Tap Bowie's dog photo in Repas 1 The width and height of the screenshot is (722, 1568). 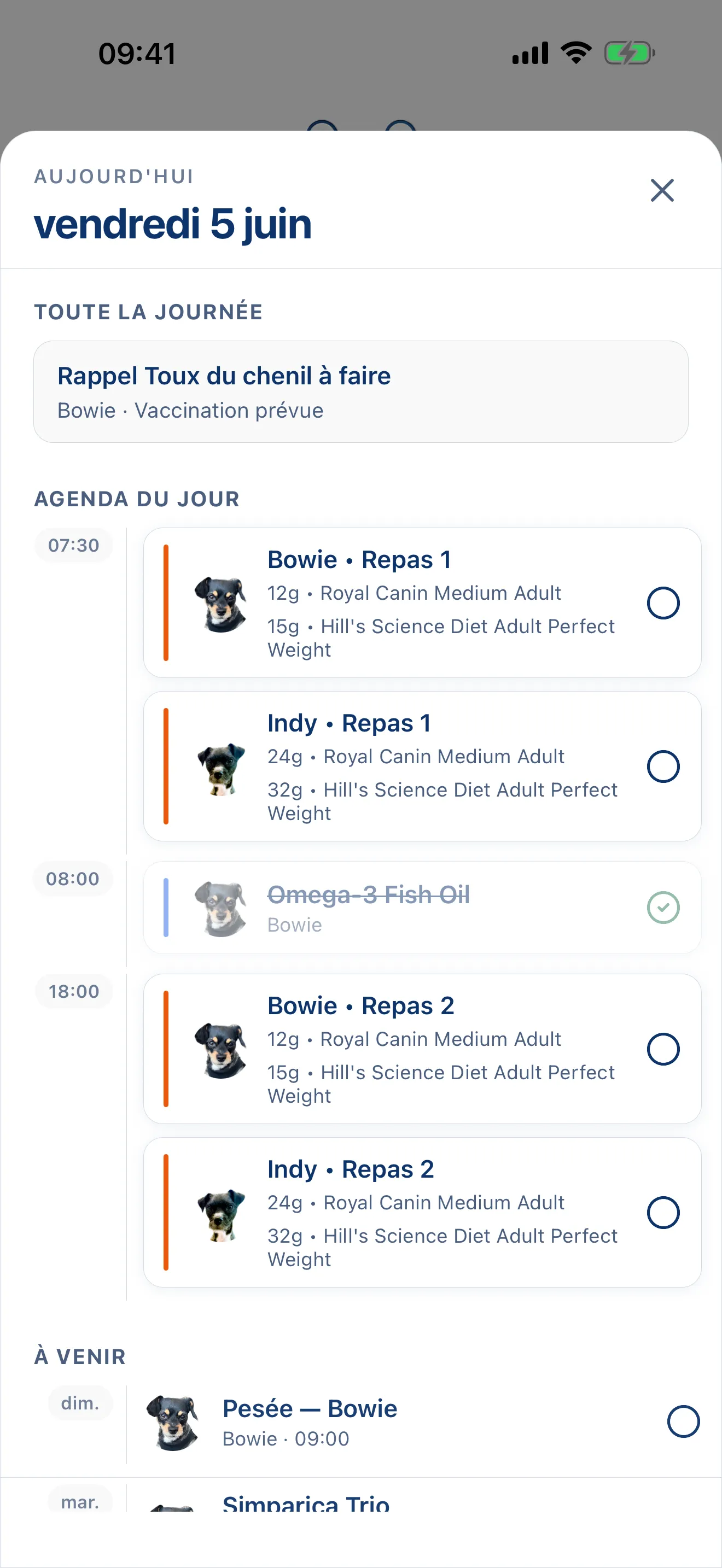[x=220, y=604]
